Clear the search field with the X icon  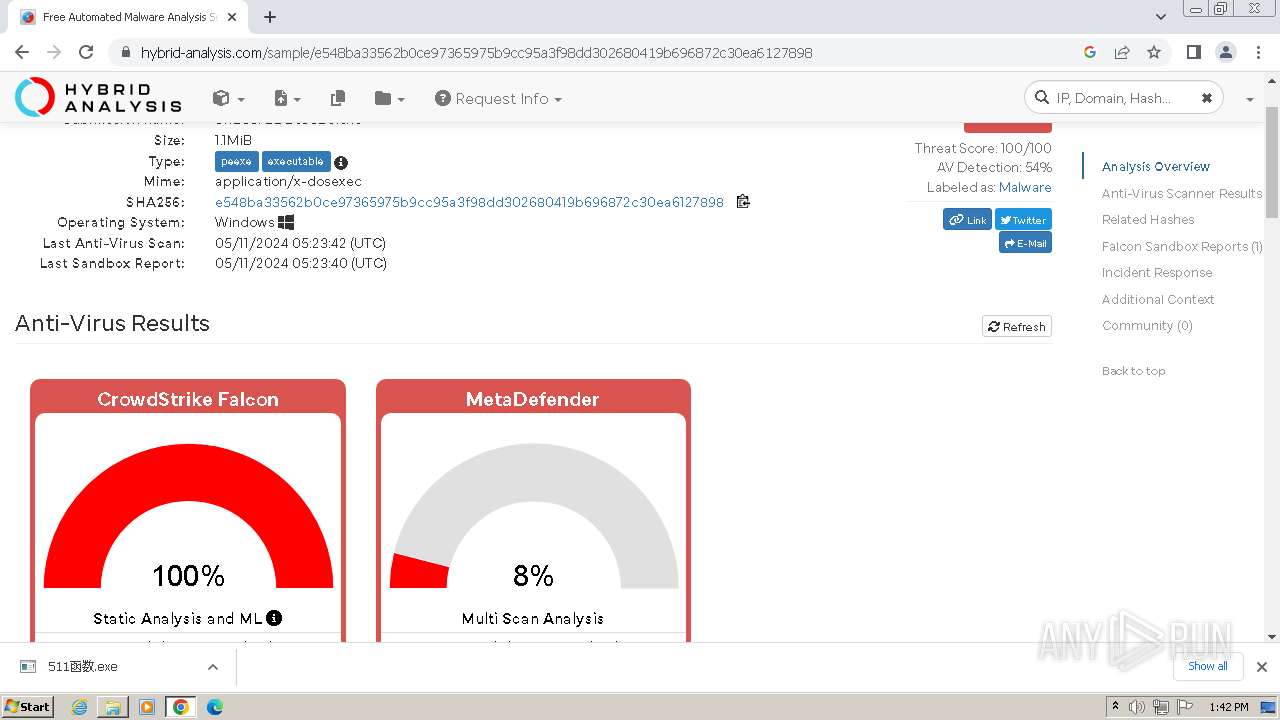(1206, 98)
